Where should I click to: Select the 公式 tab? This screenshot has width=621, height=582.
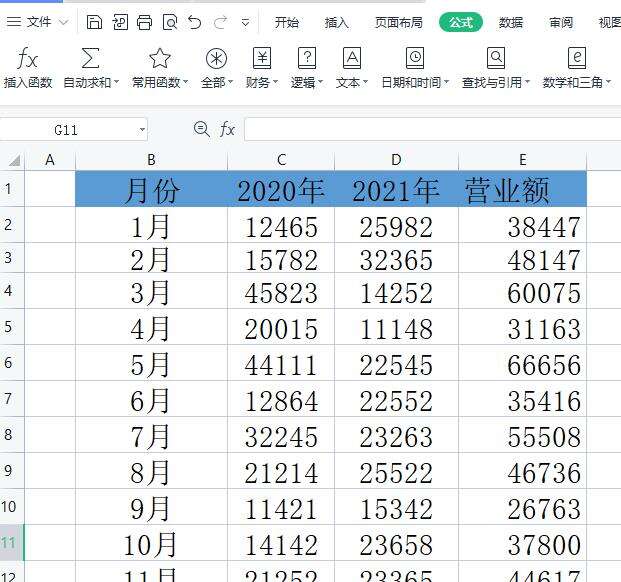point(461,22)
